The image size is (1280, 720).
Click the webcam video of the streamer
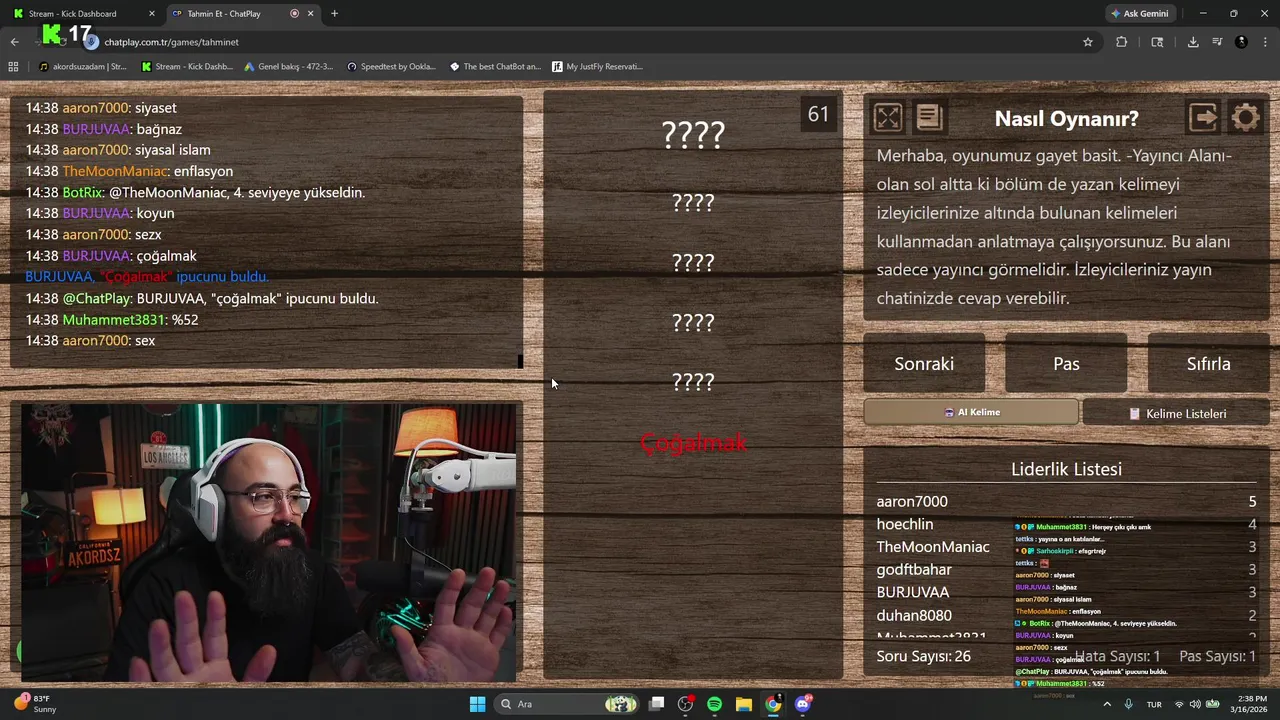[x=268, y=543]
